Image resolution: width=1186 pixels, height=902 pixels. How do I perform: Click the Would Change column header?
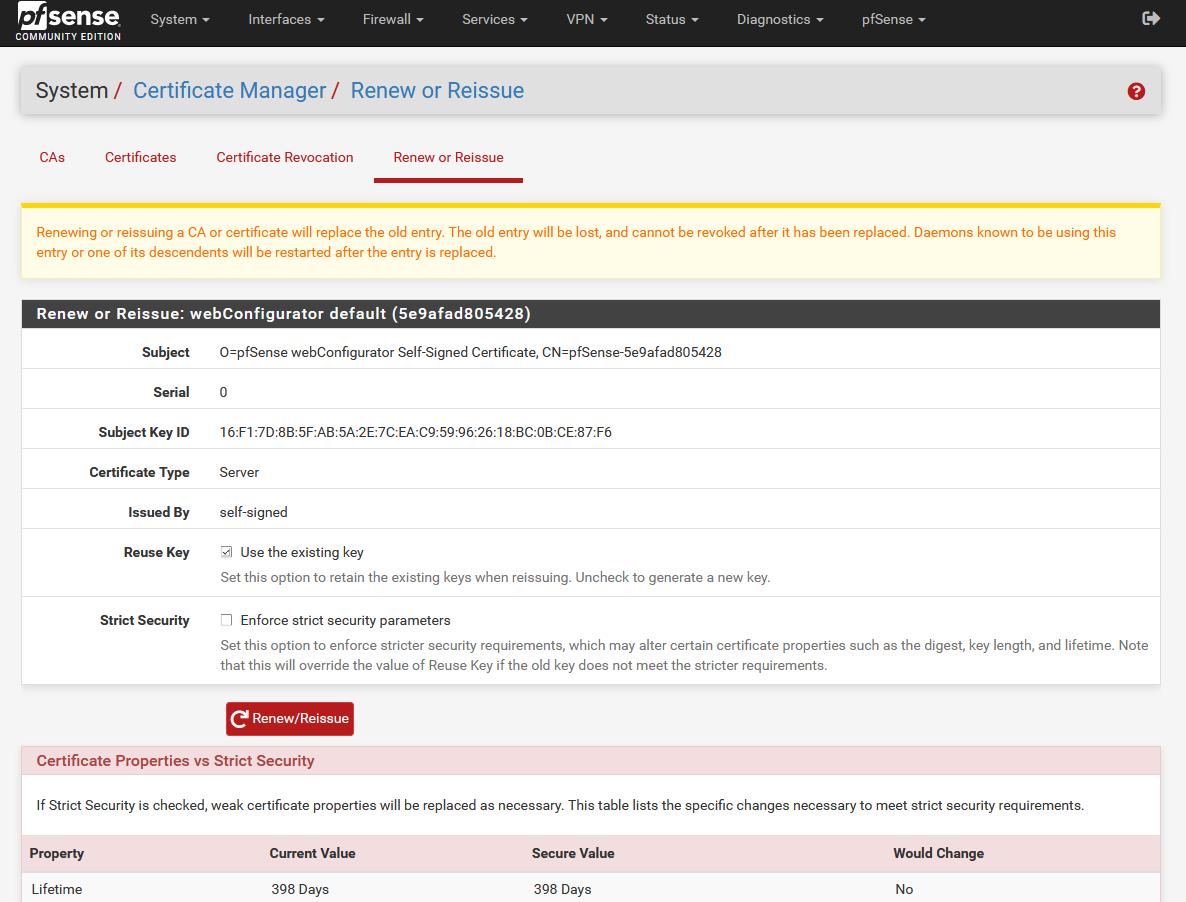tap(938, 853)
